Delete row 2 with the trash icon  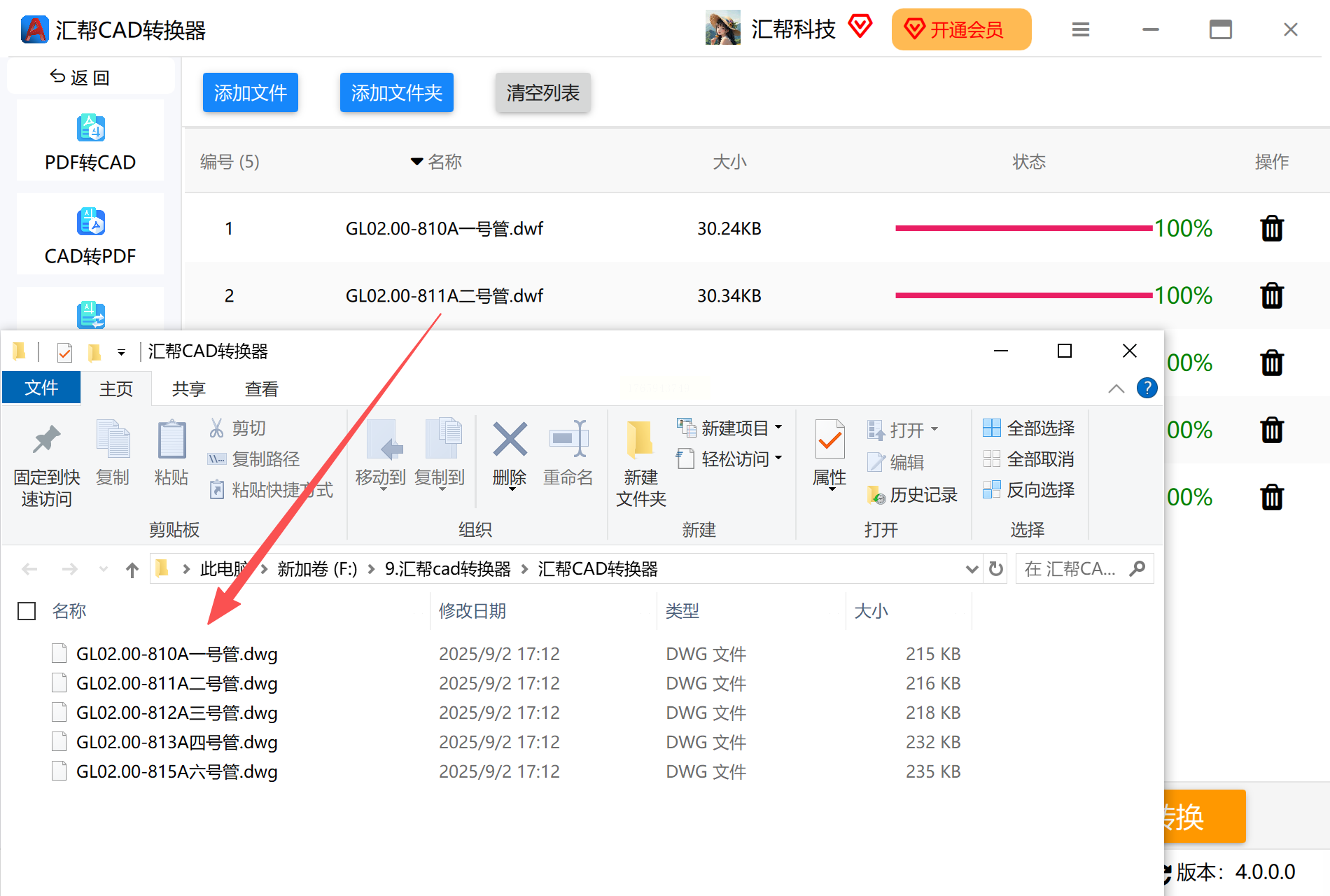(x=1272, y=295)
